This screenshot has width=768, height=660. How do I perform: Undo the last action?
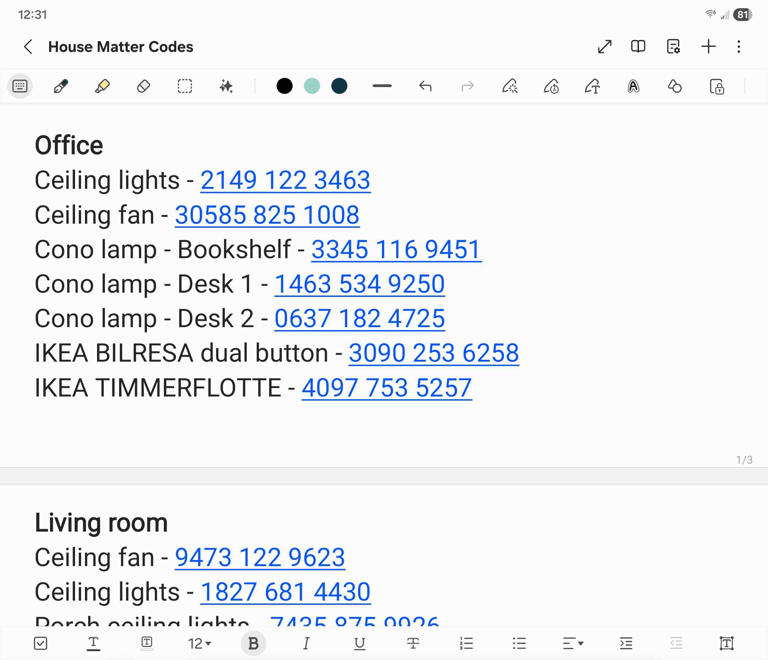[x=425, y=87]
